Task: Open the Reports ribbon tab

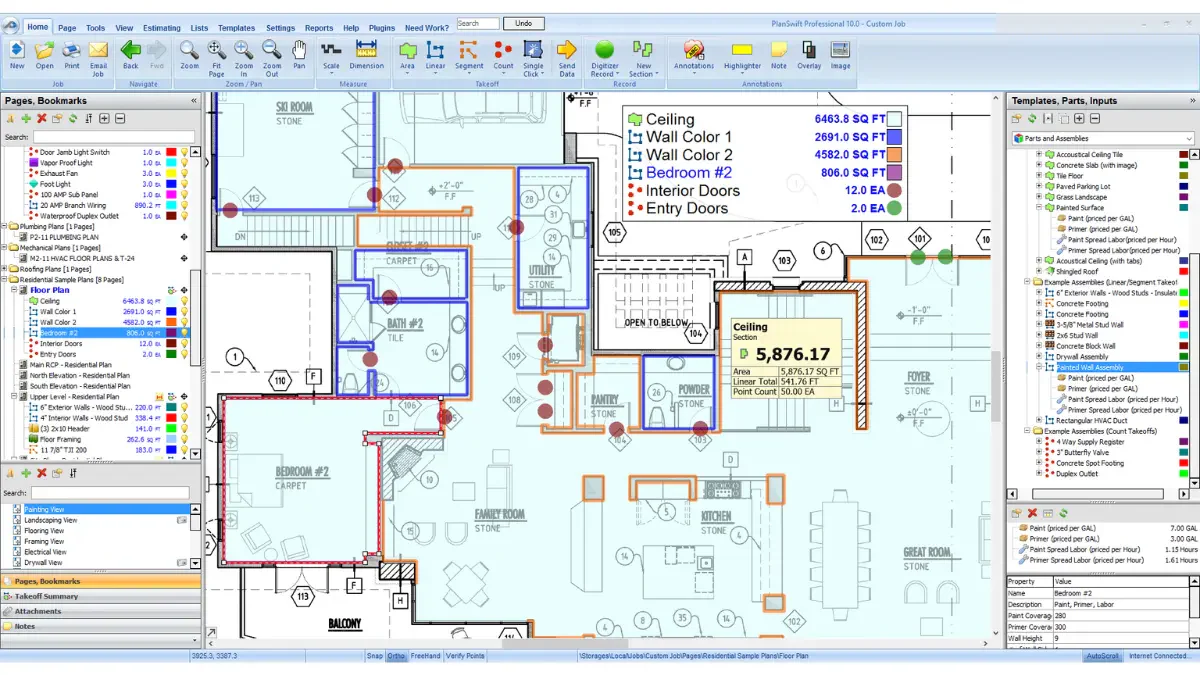Action: coord(319,28)
